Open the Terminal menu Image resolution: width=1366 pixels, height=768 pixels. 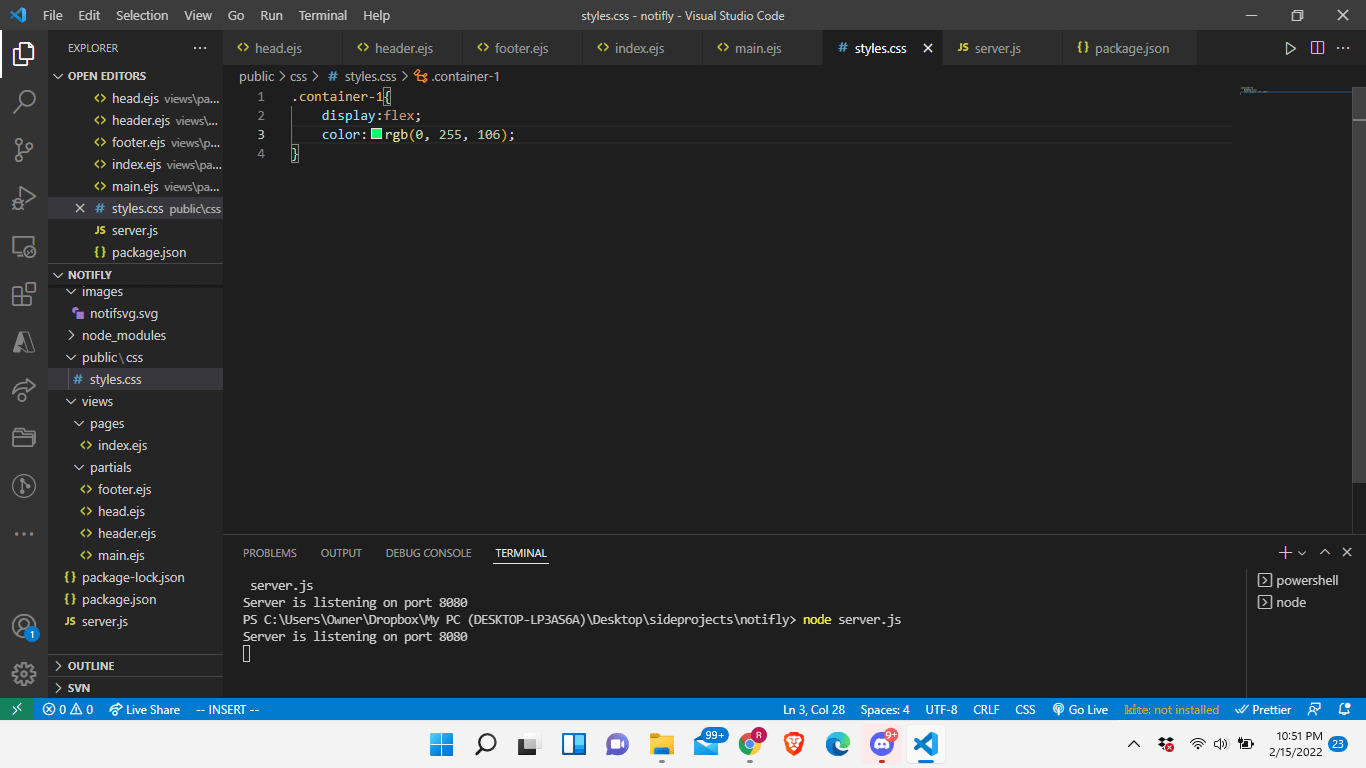pos(322,15)
